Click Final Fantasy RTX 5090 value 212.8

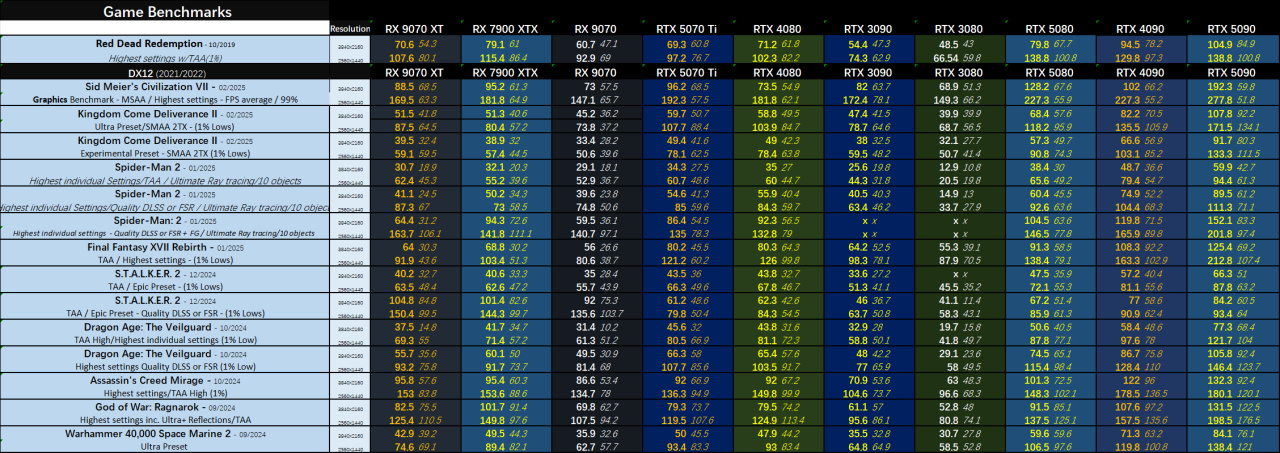coord(1219,261)
